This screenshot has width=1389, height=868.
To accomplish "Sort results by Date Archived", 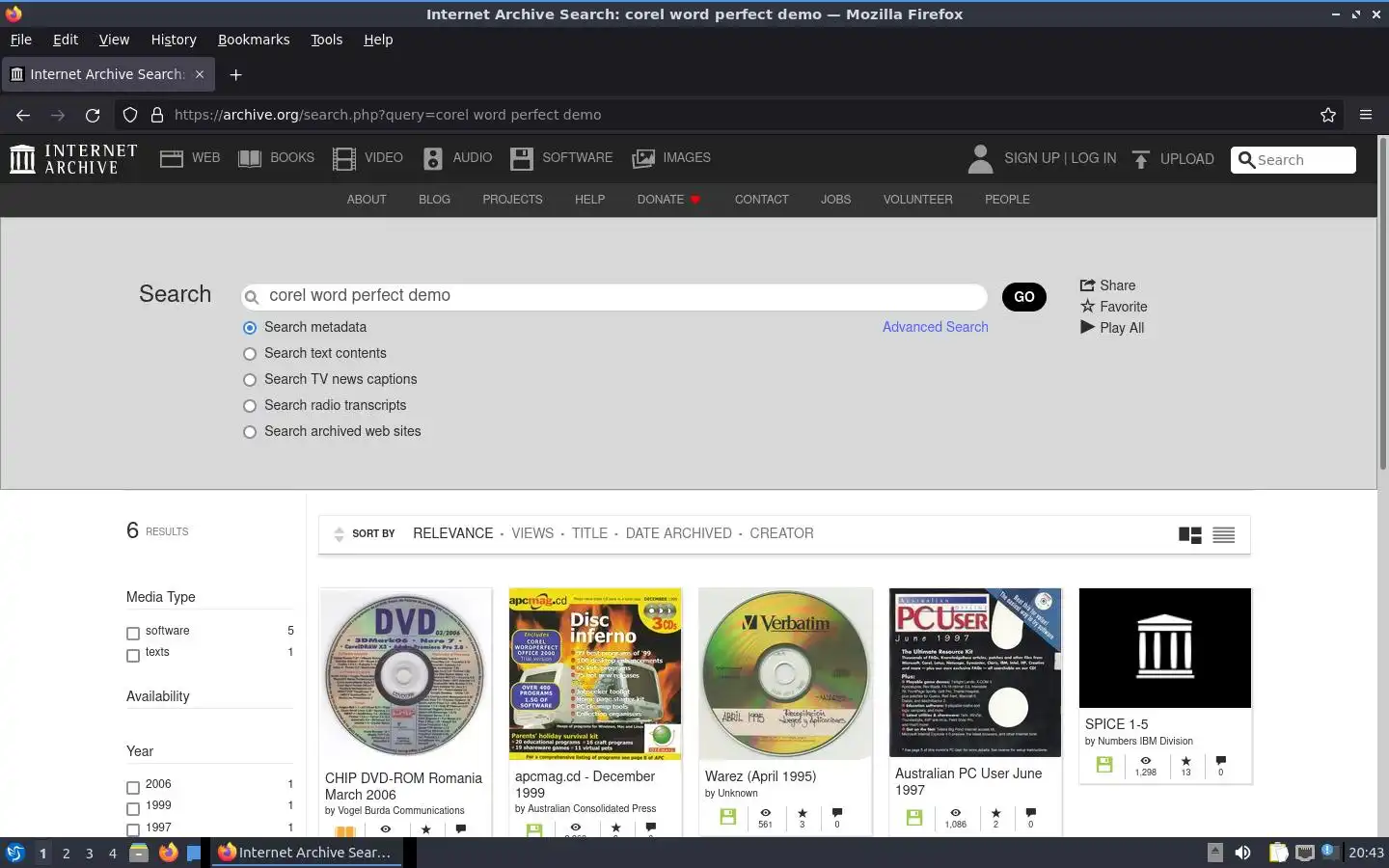I will pyautogui.click(x=679, y=533).
